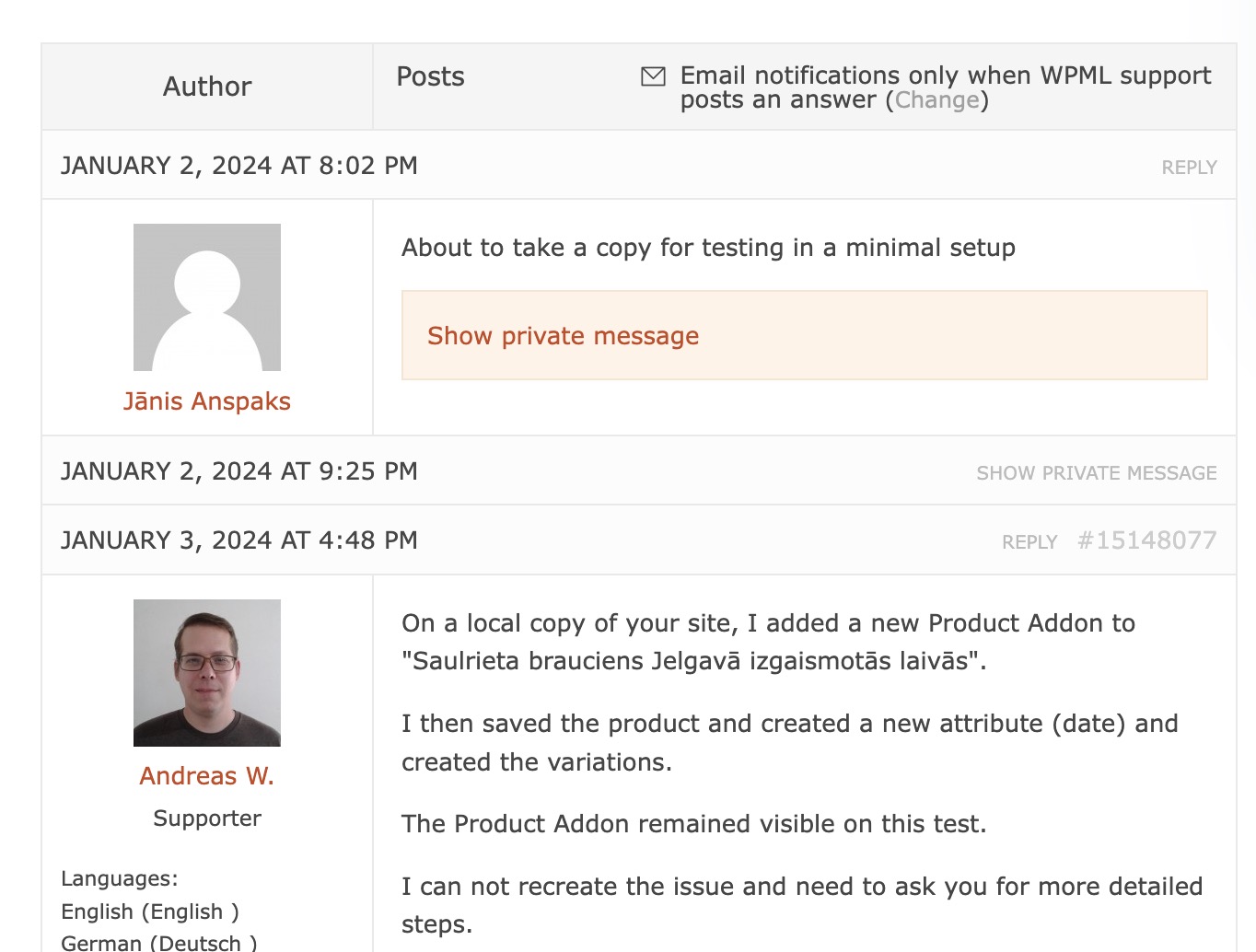Visit the Andreas W. profile name link
1256x952 pixels.
click(x=207, y=776)
